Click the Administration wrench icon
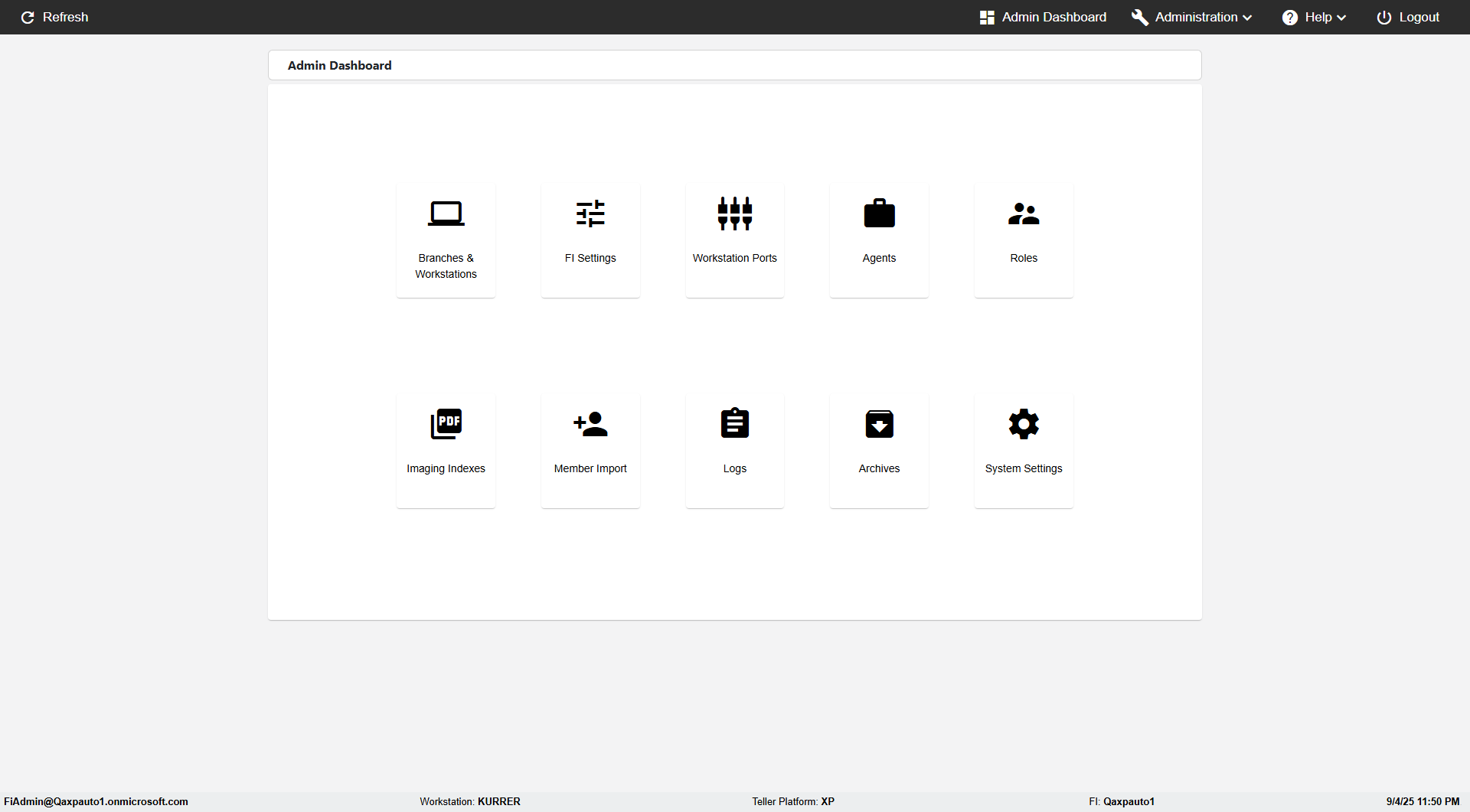The height and width of the screenshot is (812, 1470). click(1140, 18)
